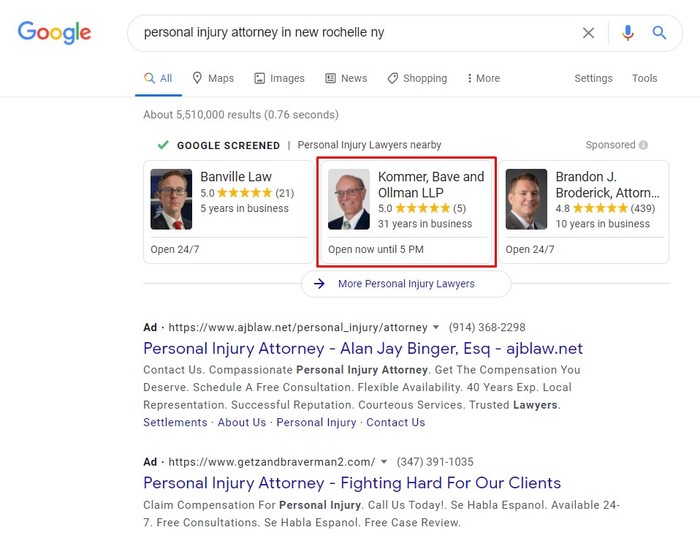Click the Settlements sitelink

click(x=175, y=422)
